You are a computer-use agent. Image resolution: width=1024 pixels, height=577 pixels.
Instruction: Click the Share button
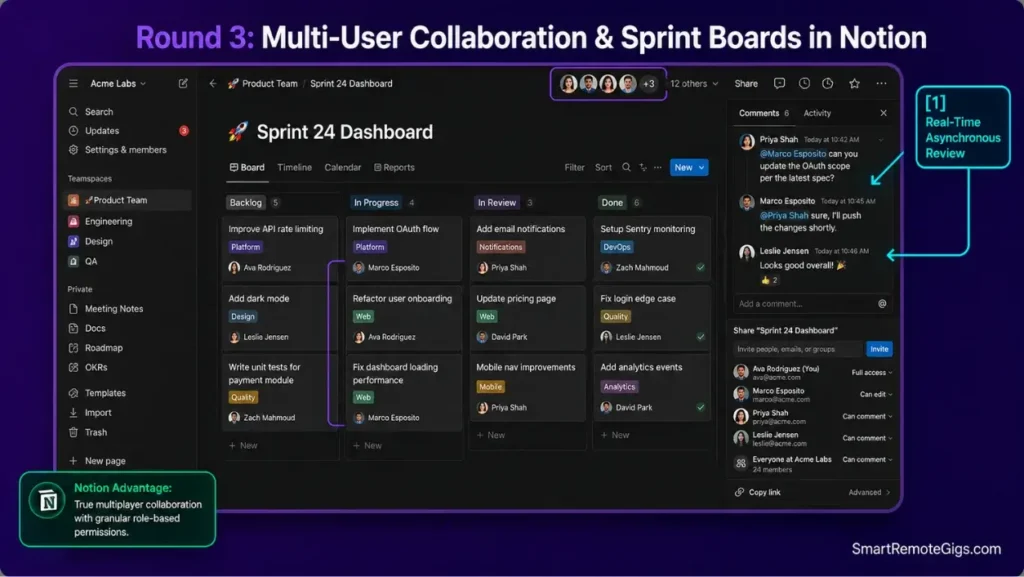(x=746, y=84)
